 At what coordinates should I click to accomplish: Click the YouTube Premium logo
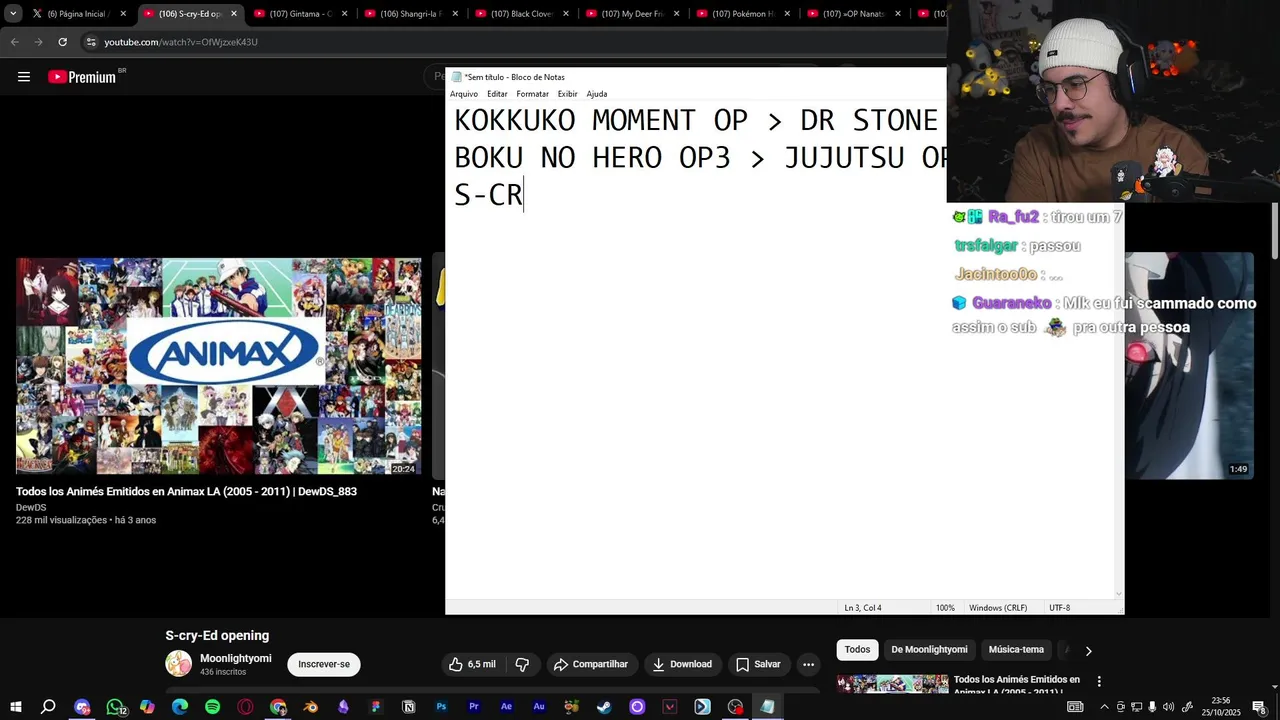[82, 77]
